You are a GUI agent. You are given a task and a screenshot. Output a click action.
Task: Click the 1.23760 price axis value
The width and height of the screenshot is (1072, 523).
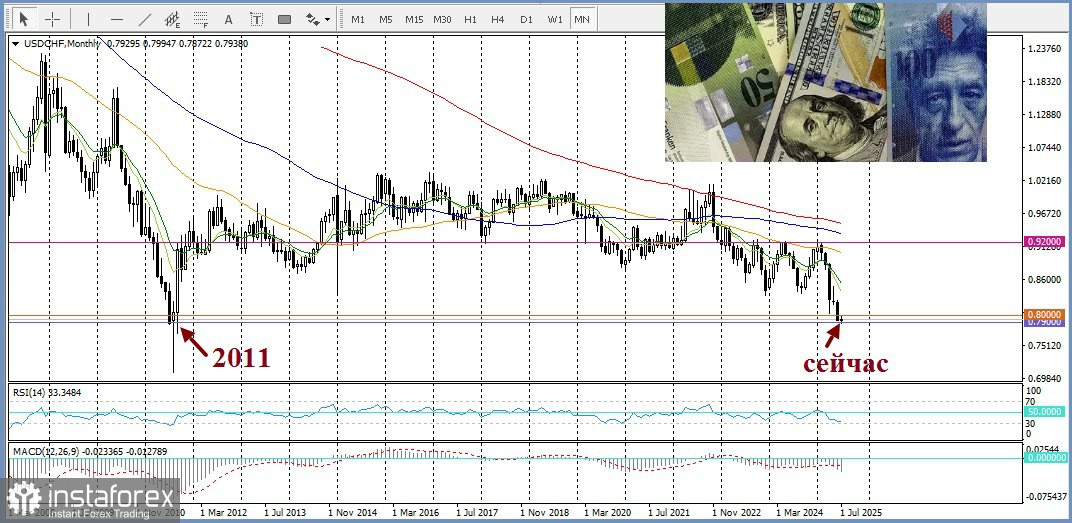[1043, 49]
